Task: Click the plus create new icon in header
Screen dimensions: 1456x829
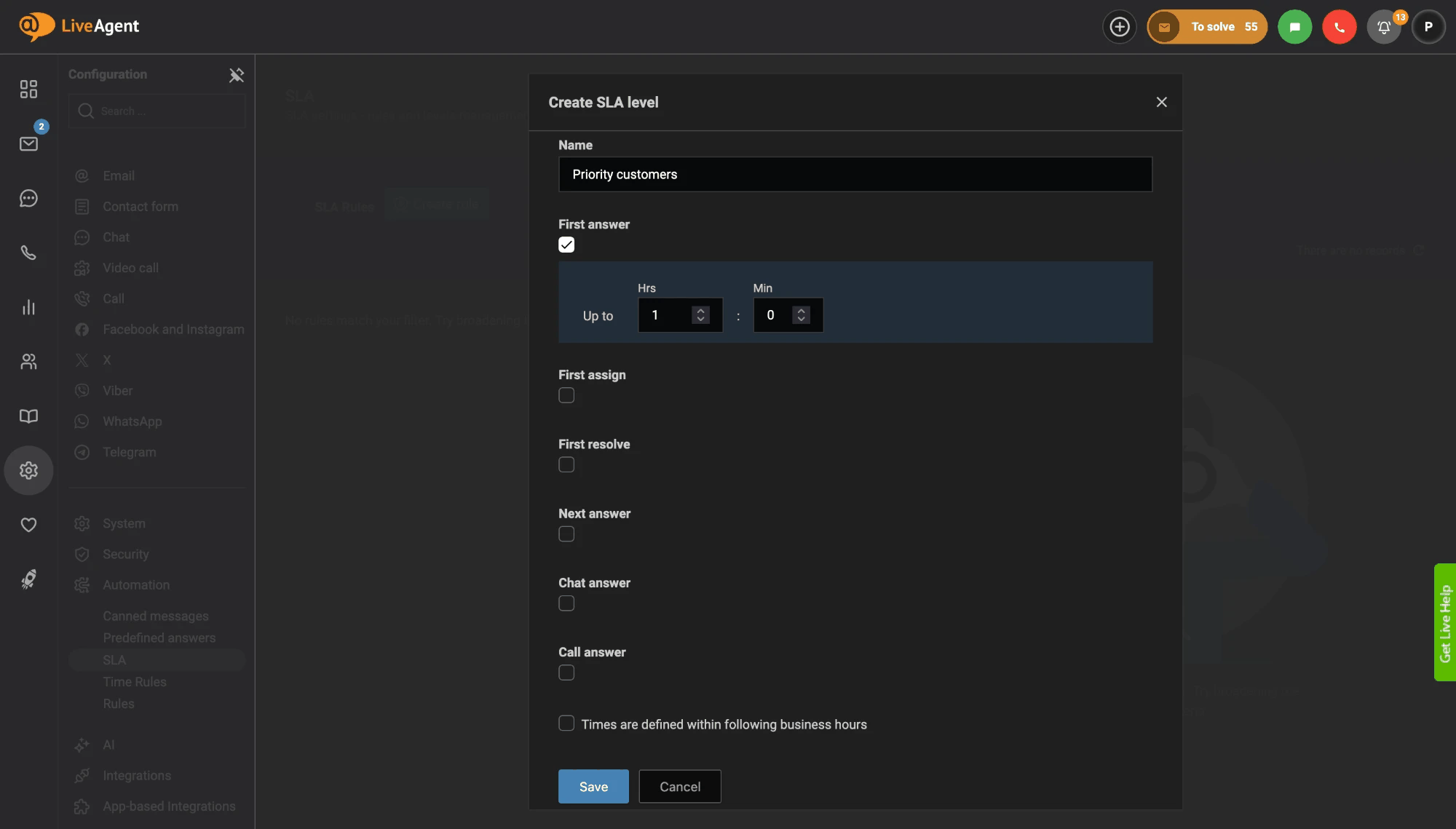Action: point(1120,27)
